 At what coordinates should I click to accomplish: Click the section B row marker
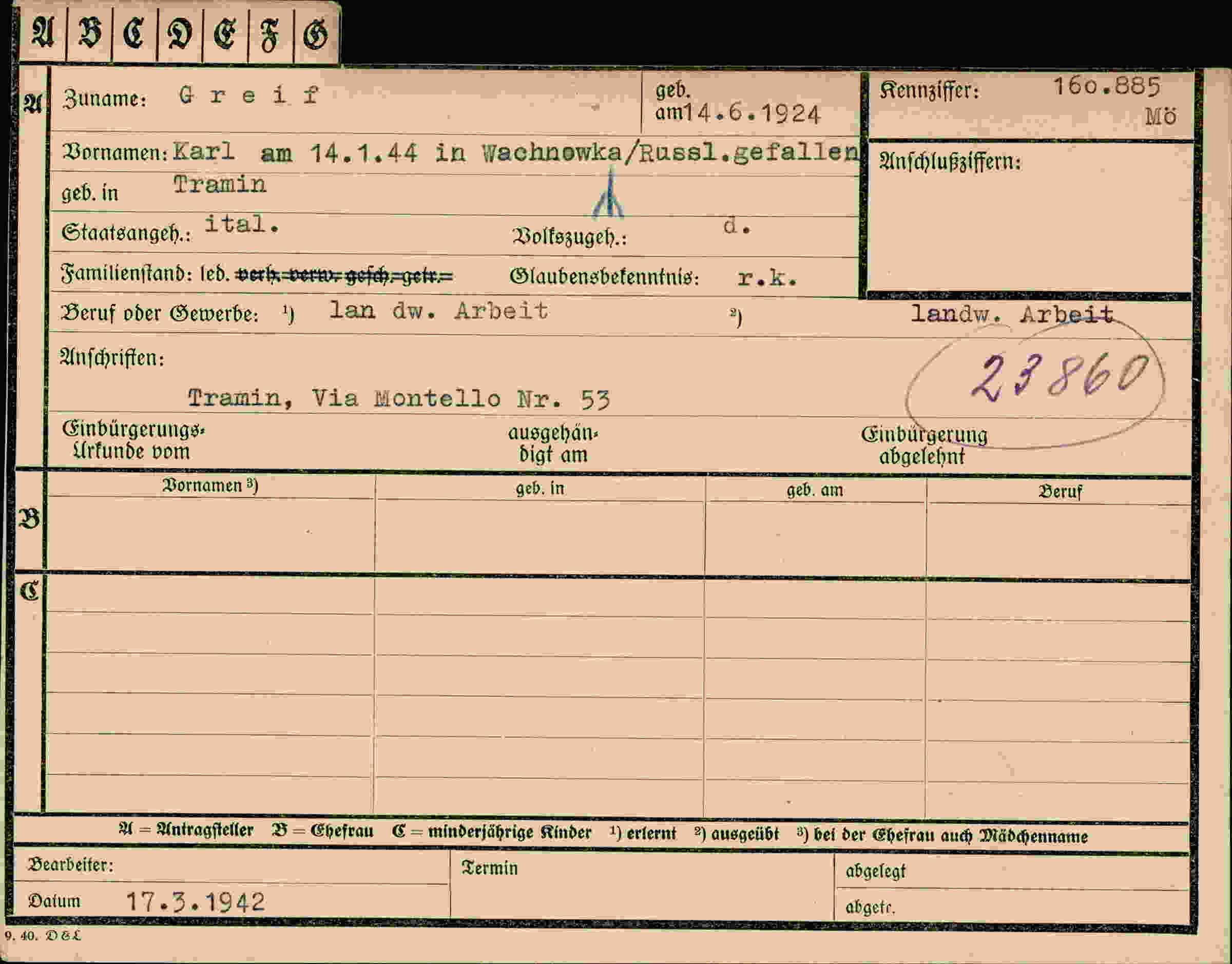(29, 518)
